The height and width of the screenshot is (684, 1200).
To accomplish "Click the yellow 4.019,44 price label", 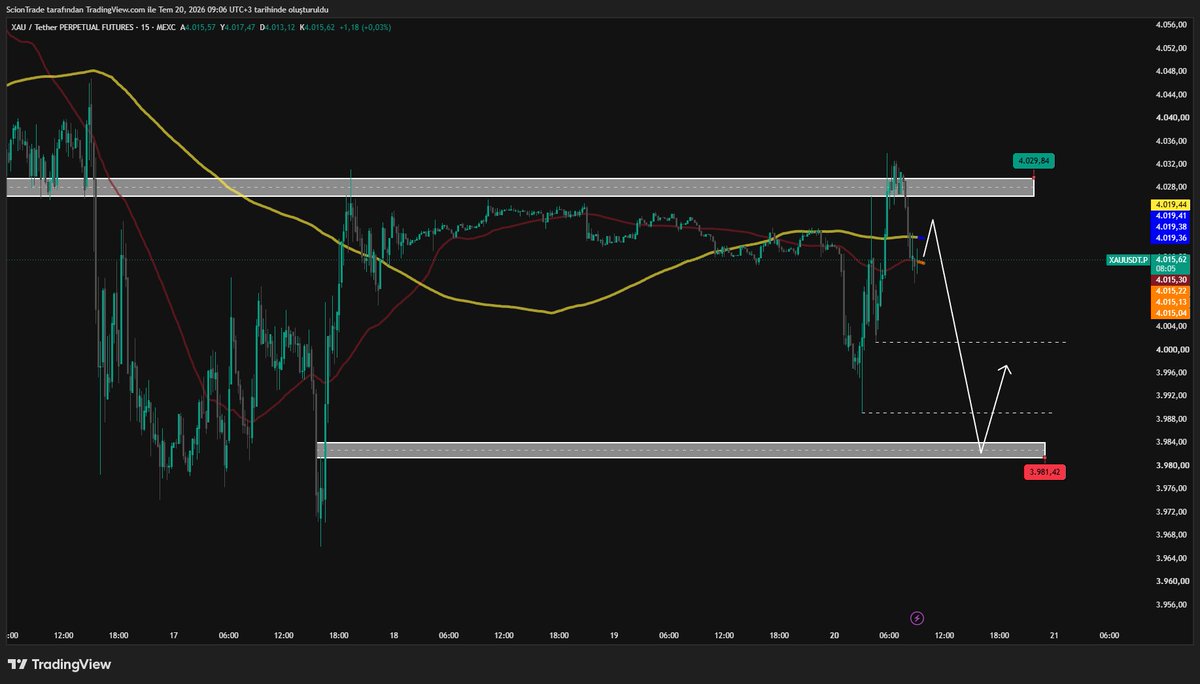I will coord(1169,204).
